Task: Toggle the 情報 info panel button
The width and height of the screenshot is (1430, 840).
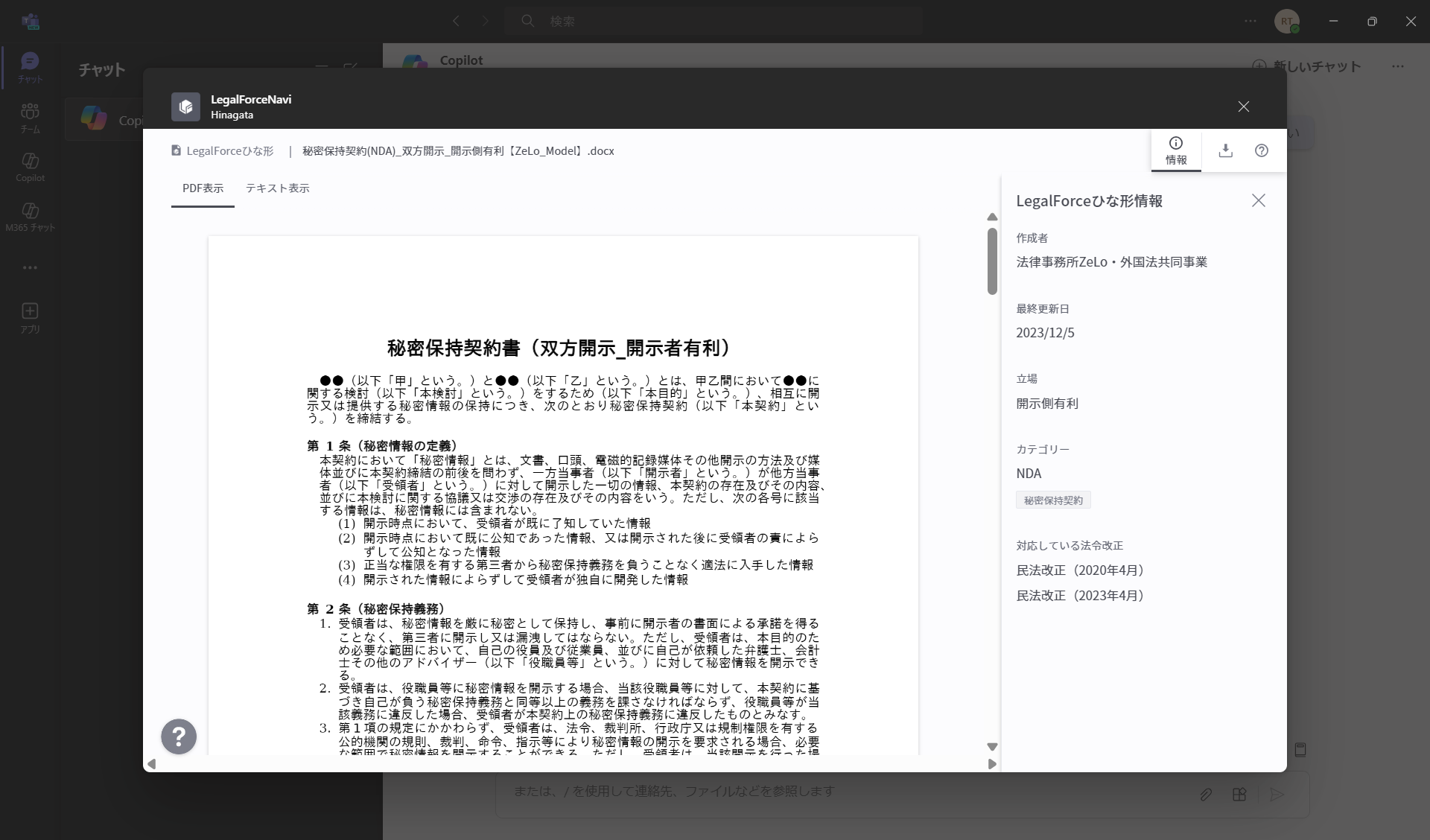Action: point(1176,150)
